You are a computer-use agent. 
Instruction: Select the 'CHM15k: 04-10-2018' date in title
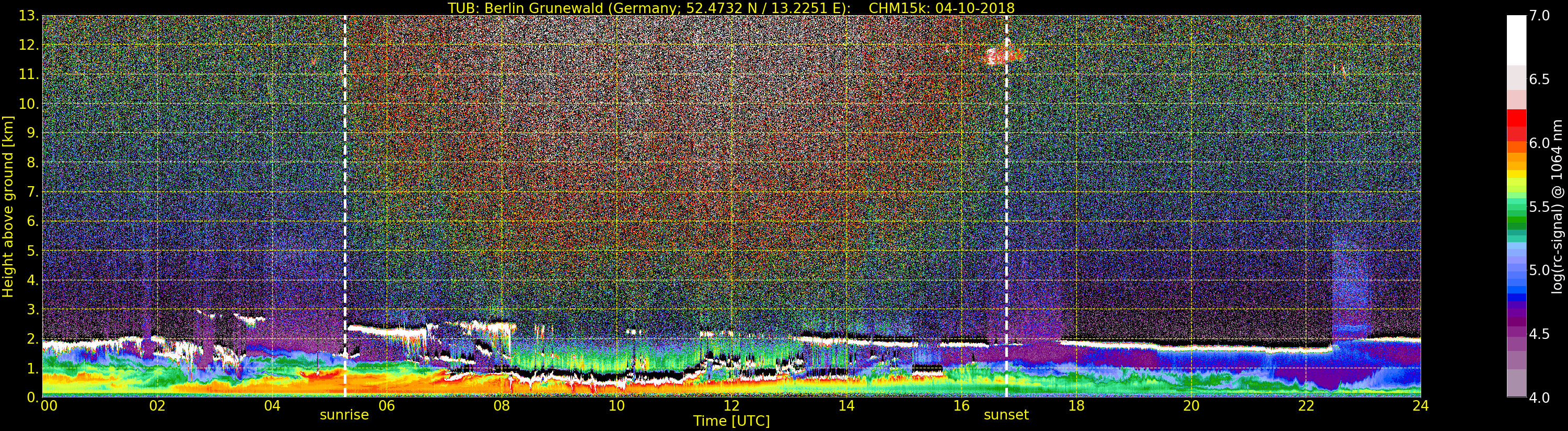(942, 8)
